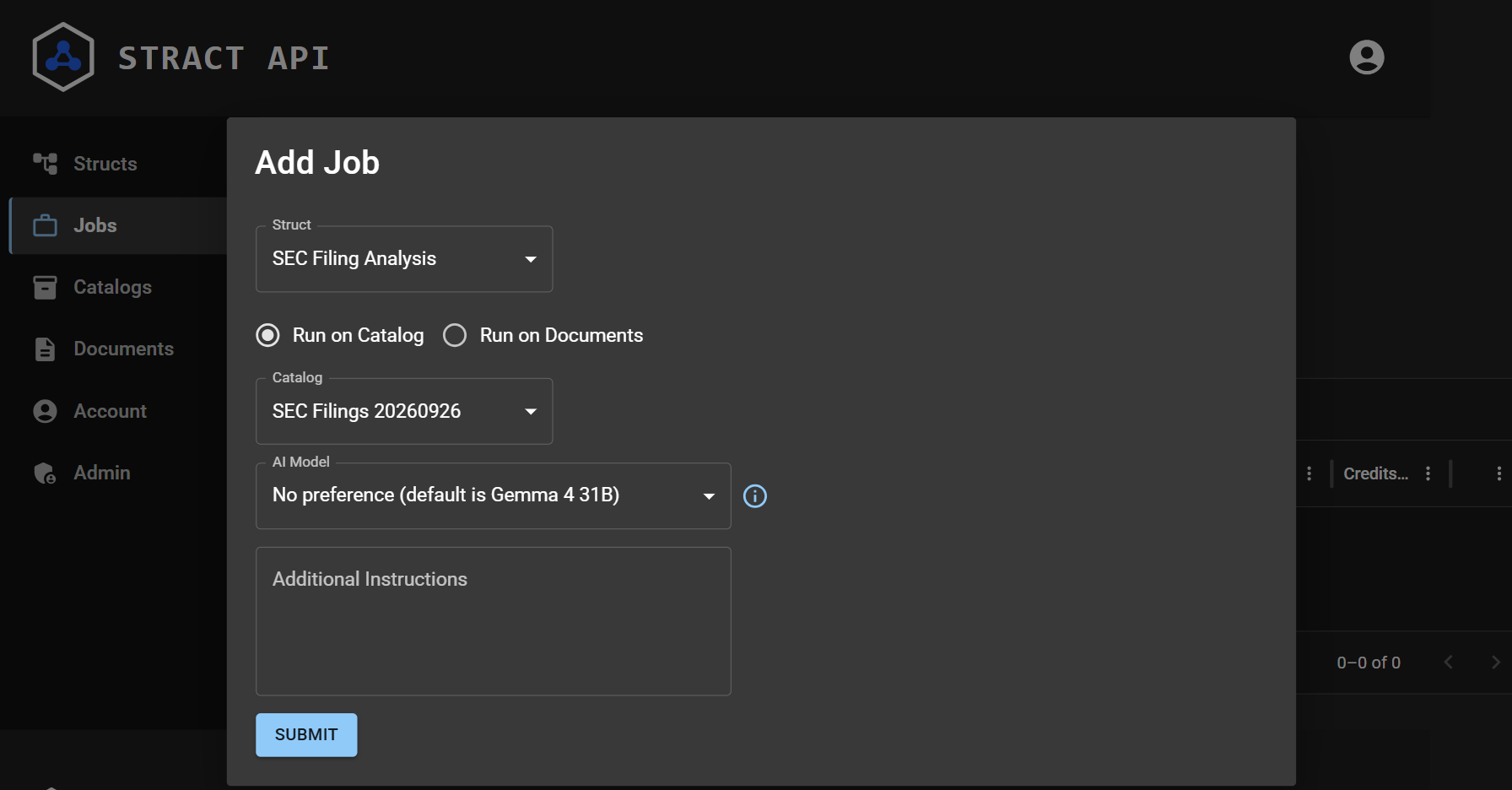This screenshot has height=790, width=1512.
Task: Open Account page from sidebar
Action: tap(118, 411)
